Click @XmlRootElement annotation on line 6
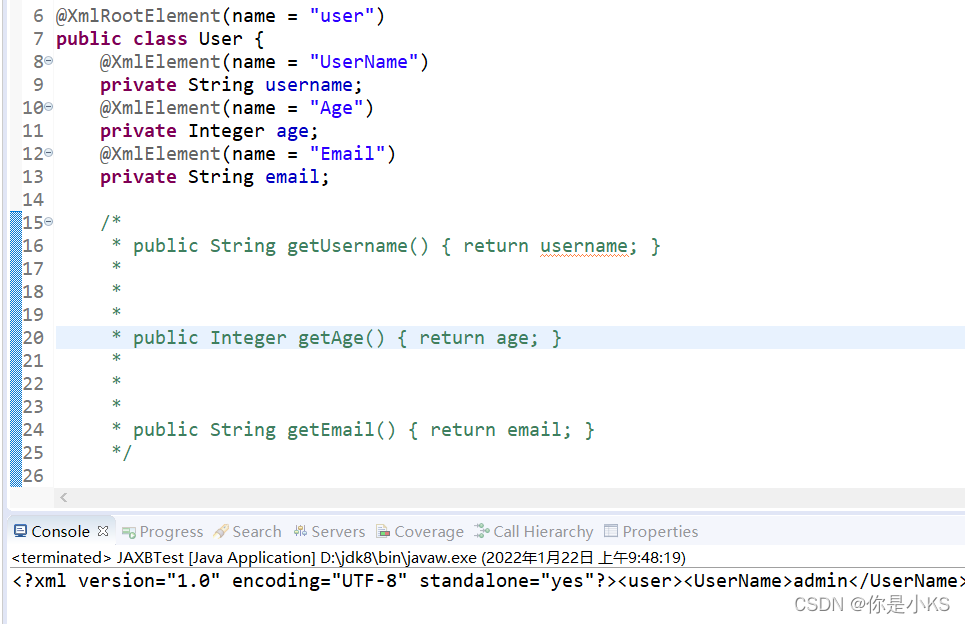The image size is (965, 624). [138, 15]
